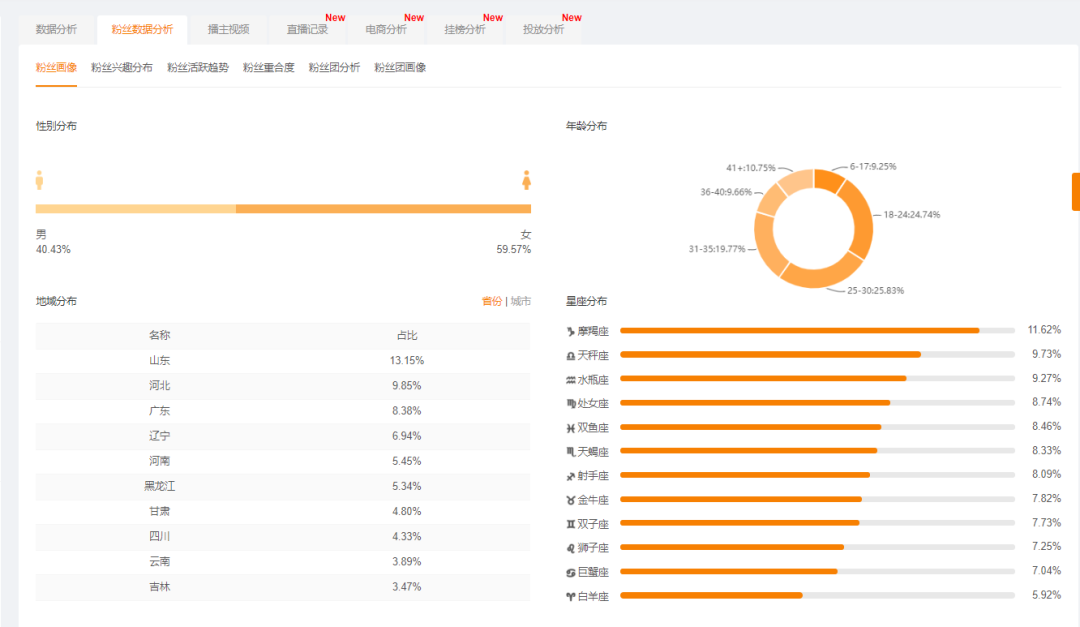Click the 水瓶座 Aquarius icon
The image size is (1080, 627).
coord(570,380)
